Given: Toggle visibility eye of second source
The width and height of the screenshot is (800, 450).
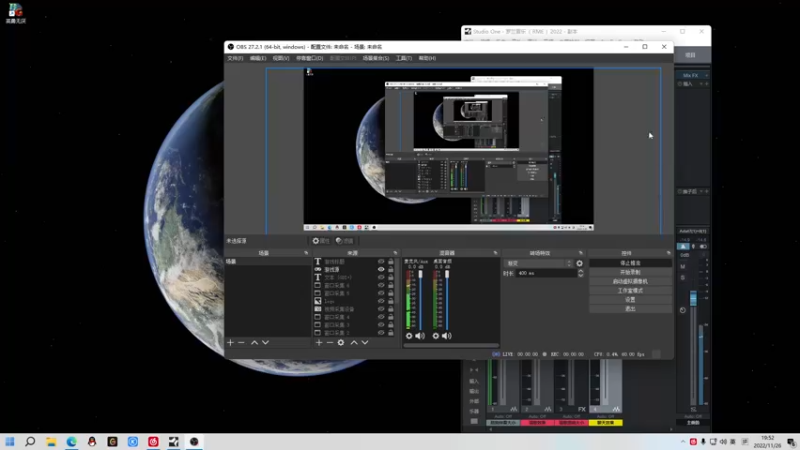Looking at the screenshot, I should pyautogui.click(x=381, y=270).
